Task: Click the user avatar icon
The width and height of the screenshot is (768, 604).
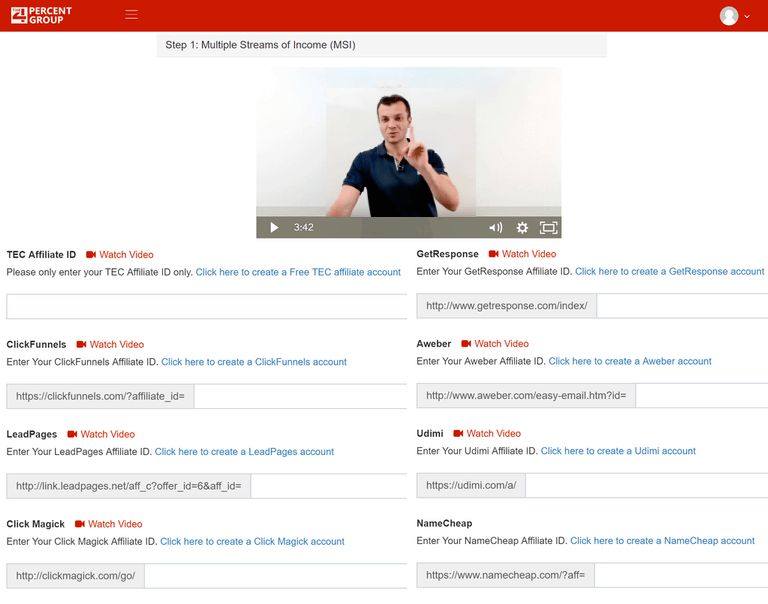Action: (729, 16)
